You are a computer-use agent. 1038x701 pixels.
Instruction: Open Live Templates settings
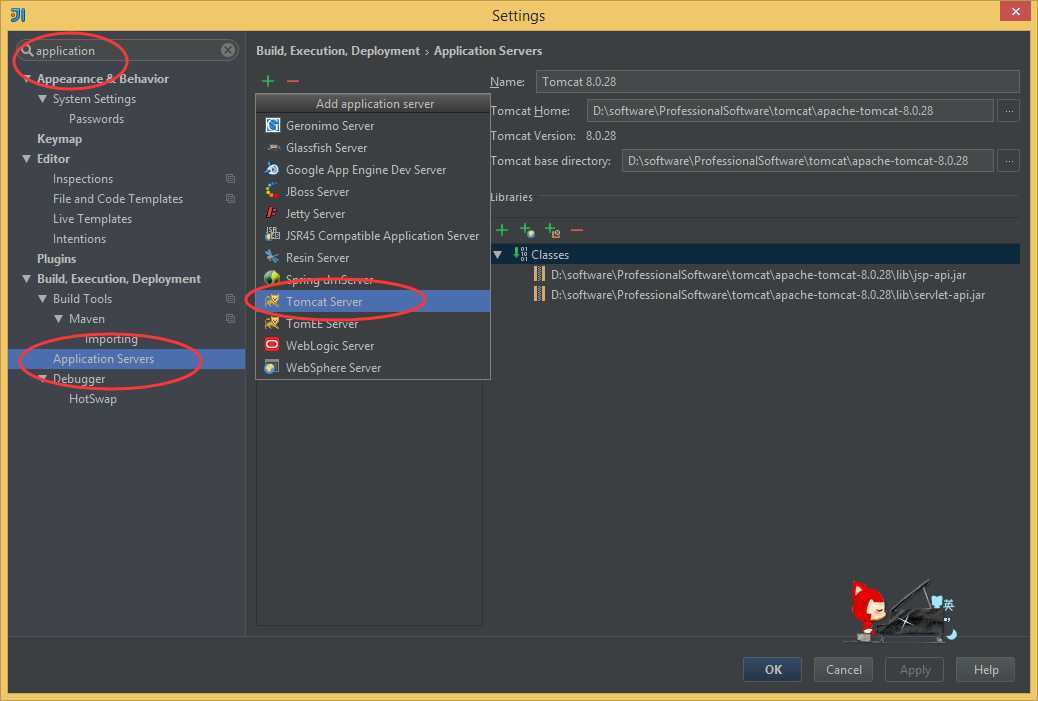92,218
